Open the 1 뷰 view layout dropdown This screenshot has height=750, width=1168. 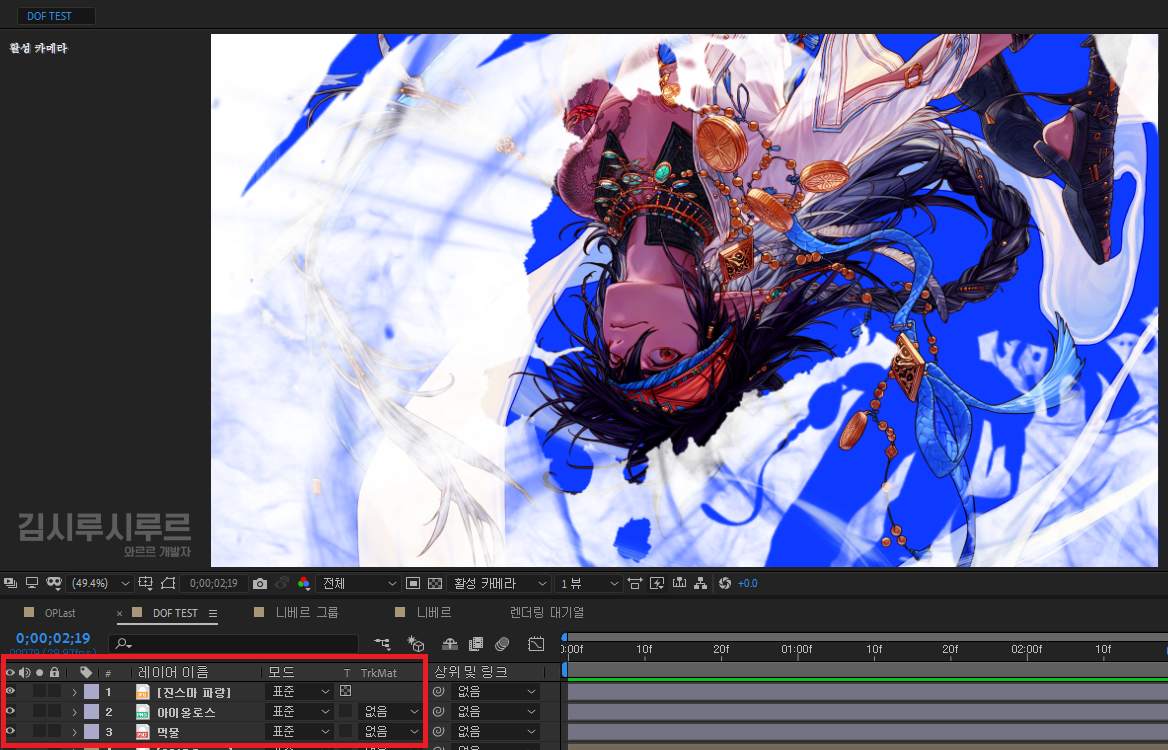point(588,583)
